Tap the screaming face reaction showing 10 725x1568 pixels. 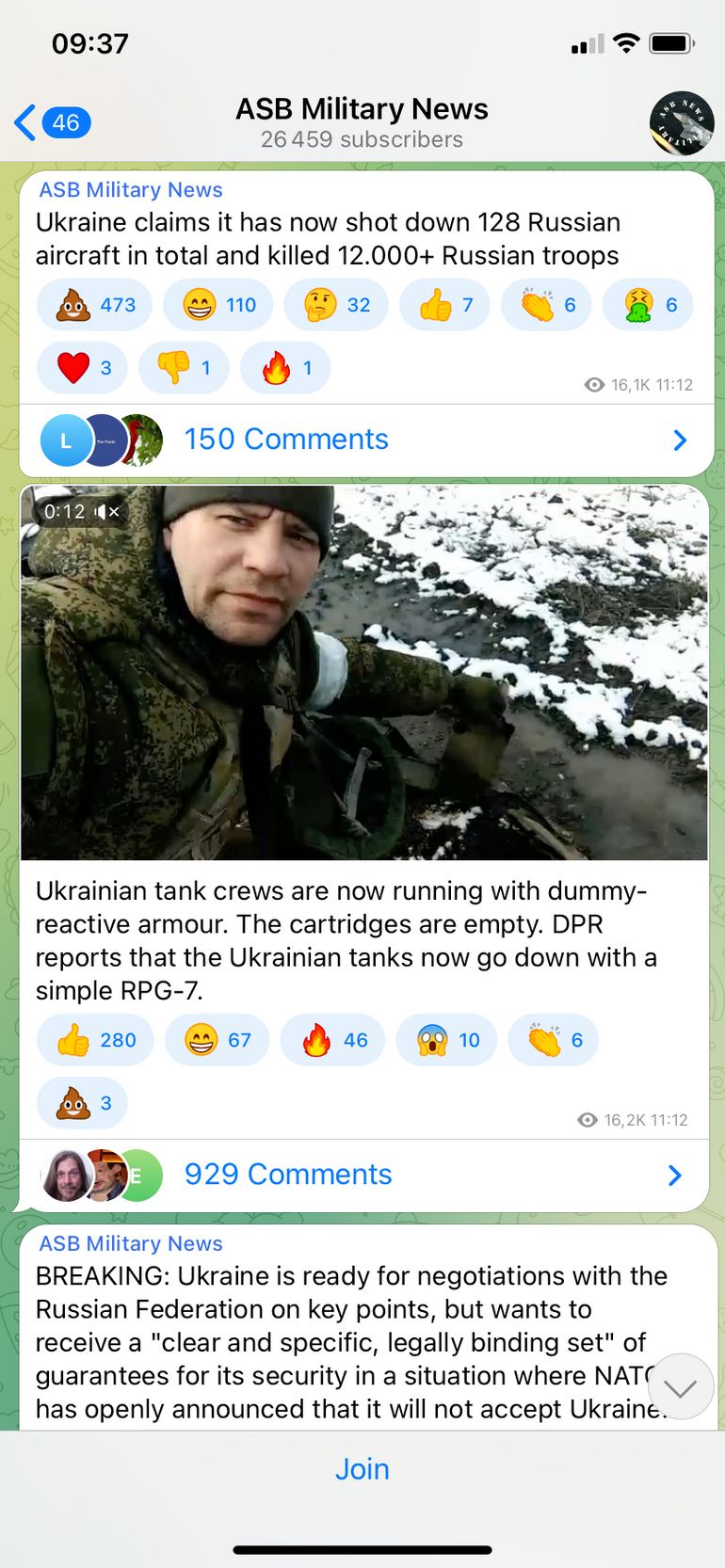point(446,1040)
